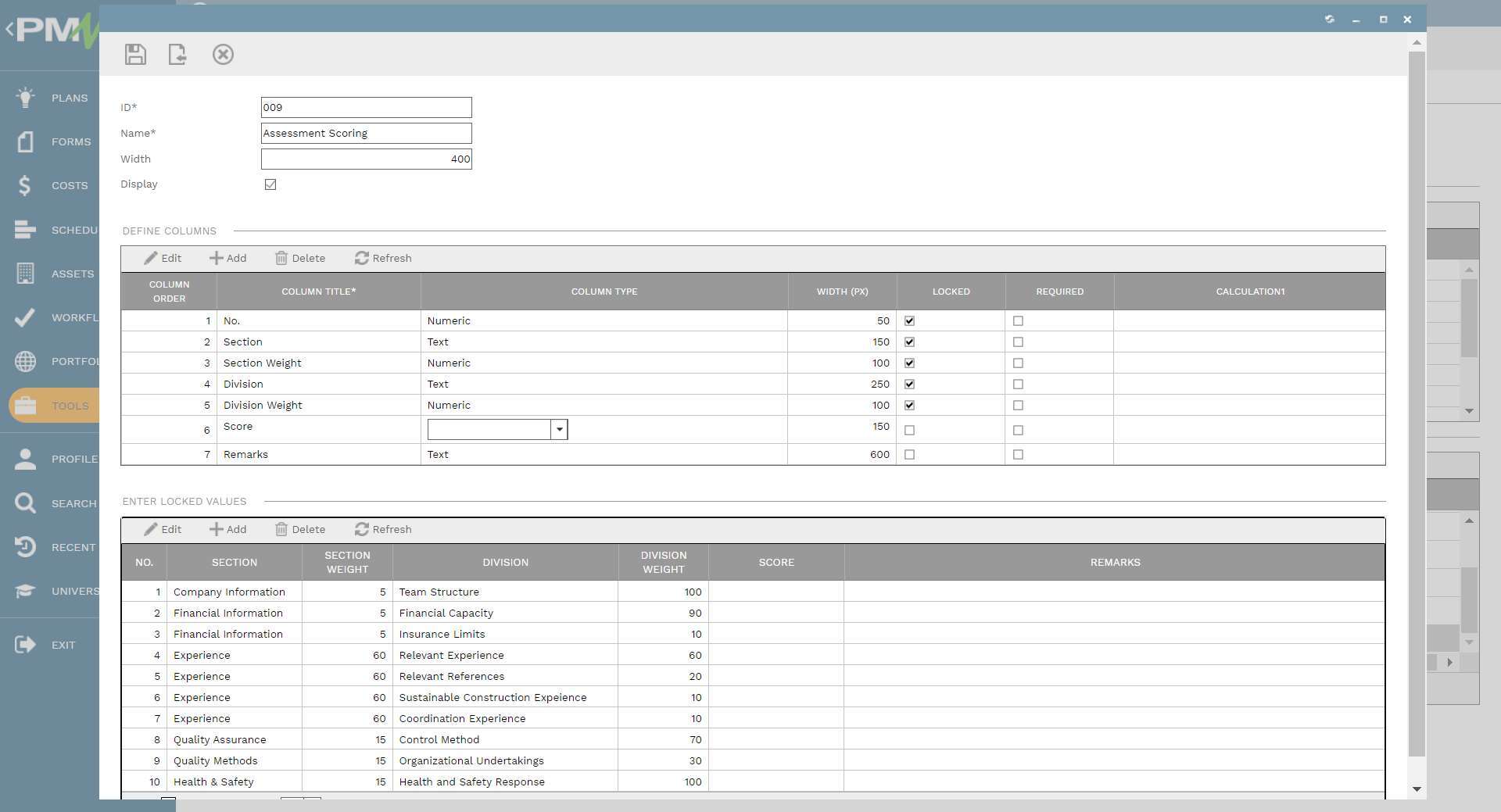This screenshot has width=1501, height=812.
Task: Click the Search magnifier icon in sidebar
Action: click(x=24, y=503)
